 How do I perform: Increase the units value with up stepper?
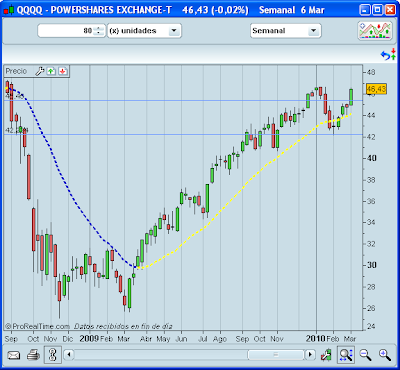(98, 28)
